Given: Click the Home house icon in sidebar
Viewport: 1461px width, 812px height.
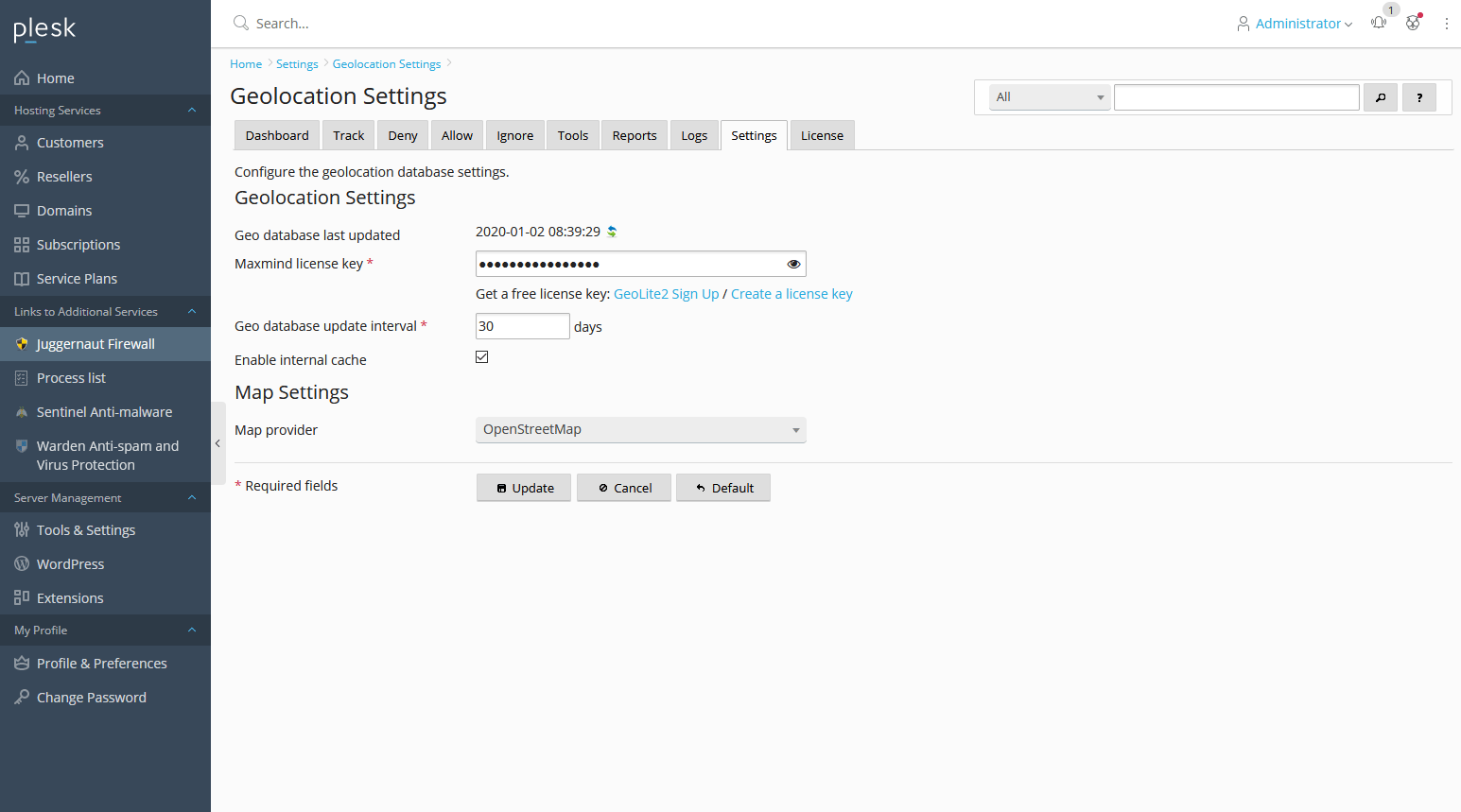Looking at the screenshot, I should point(22,78).
